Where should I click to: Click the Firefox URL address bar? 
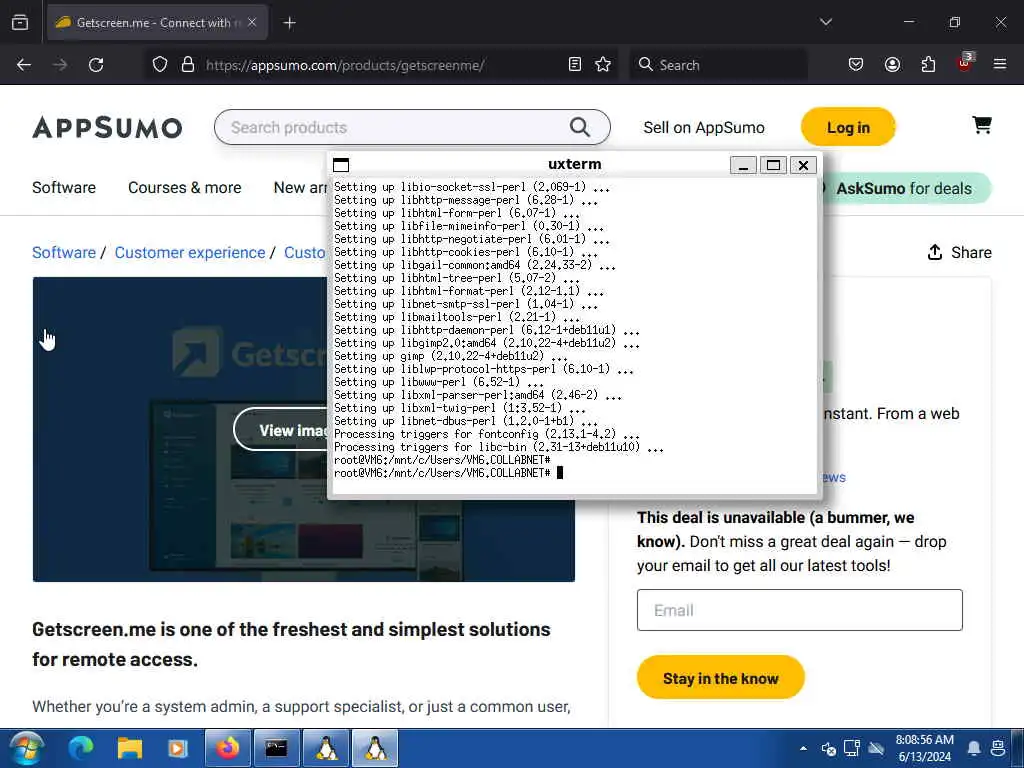382,65
